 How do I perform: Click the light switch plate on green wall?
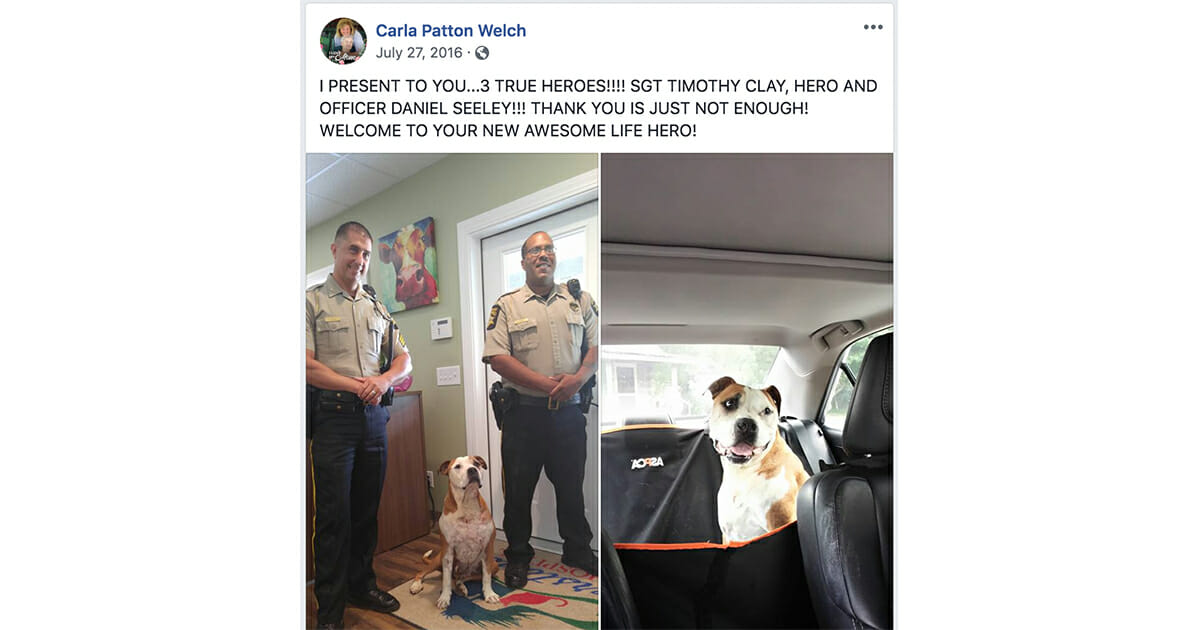pos(448,375)
